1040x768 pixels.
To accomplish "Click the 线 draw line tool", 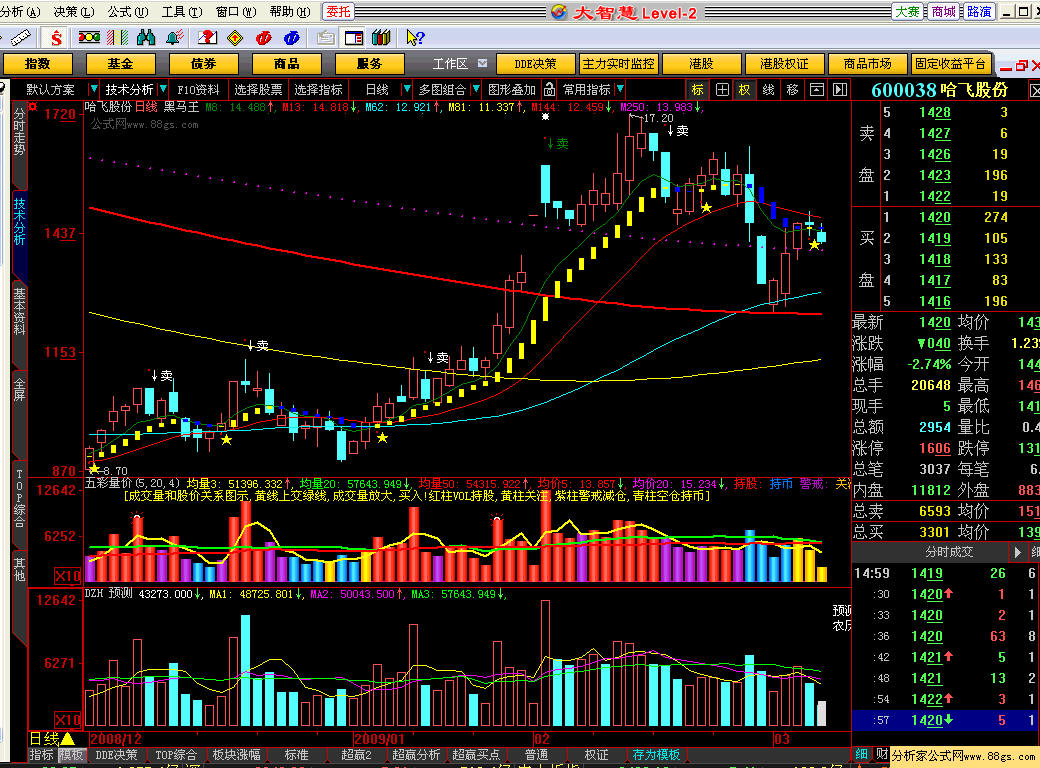I will point(768,90).
